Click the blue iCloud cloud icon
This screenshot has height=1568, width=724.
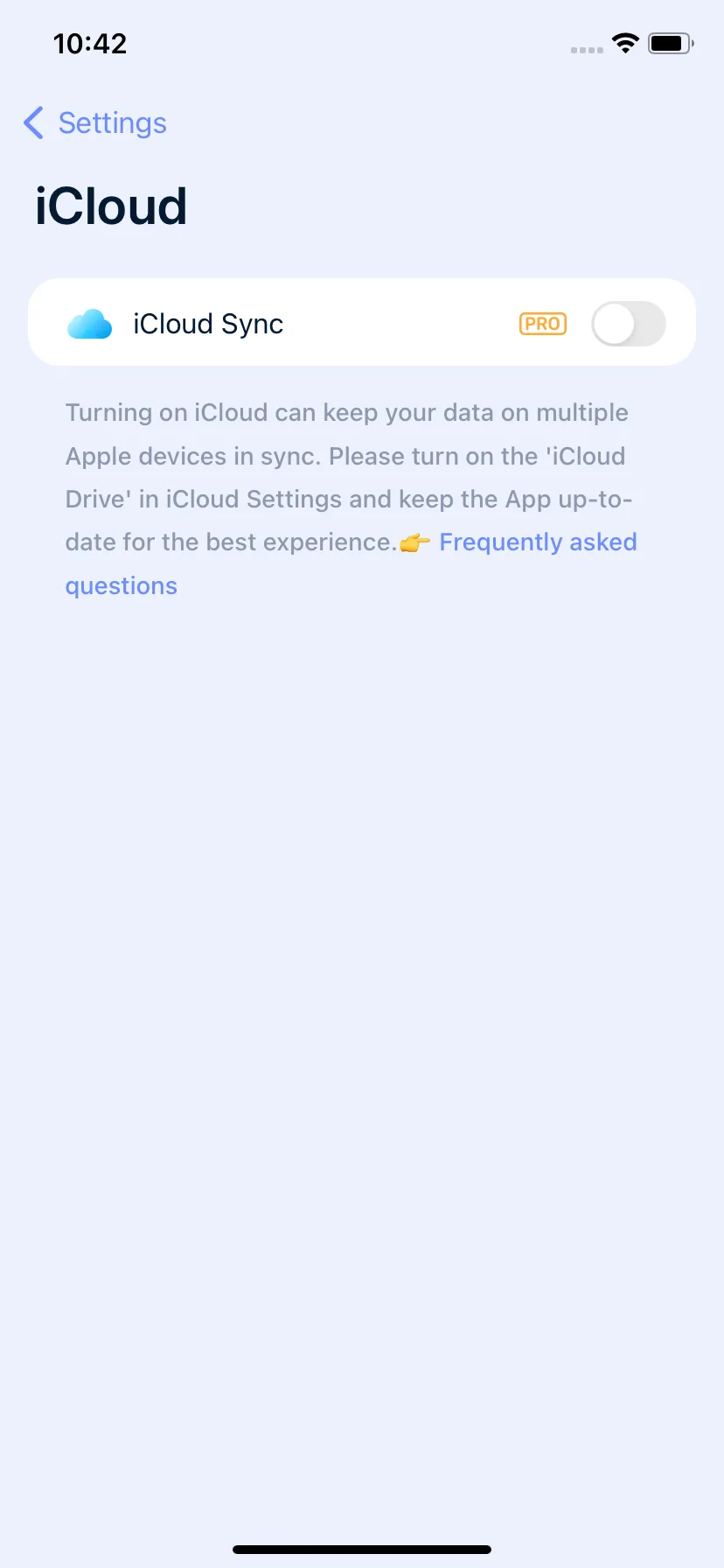point(90,324)
